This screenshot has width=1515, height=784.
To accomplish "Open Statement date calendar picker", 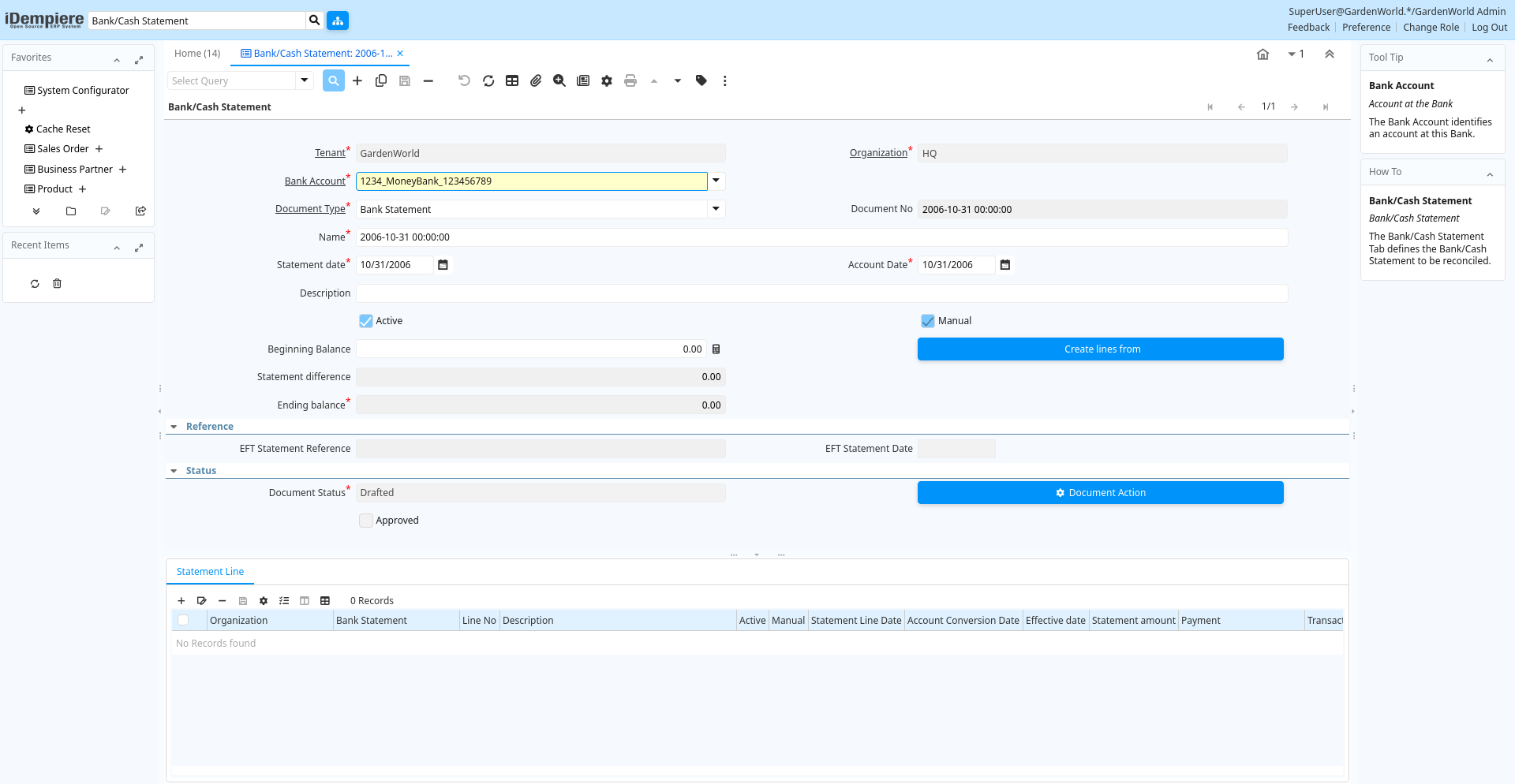I will [443, 265].
